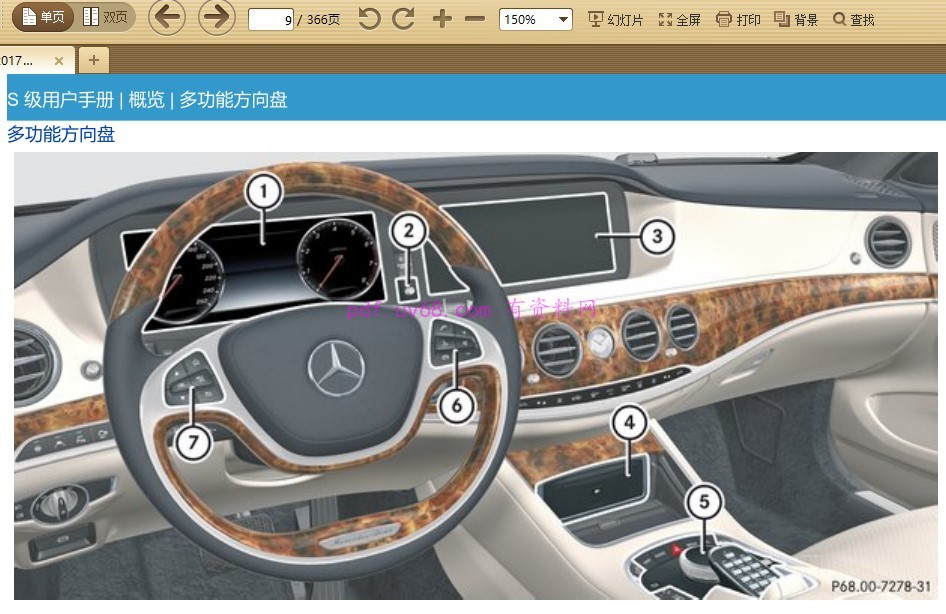The width and height of the screenshot is (946, 614).
Task: Go forward to the next page
Action: pyautogui.click(x=216, y=18)
